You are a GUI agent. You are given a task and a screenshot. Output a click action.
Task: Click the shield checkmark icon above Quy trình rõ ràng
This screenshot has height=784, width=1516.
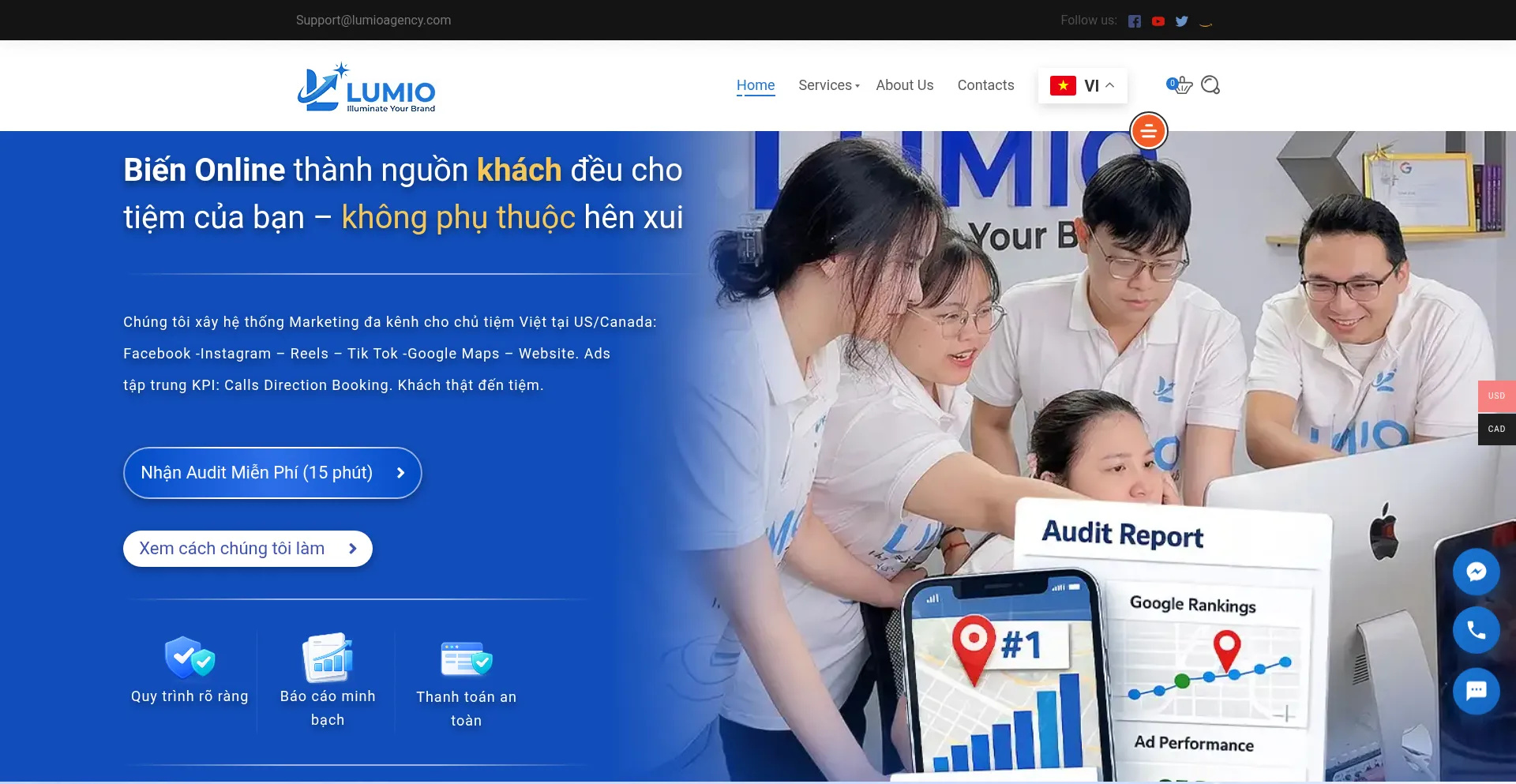point(189,658)
